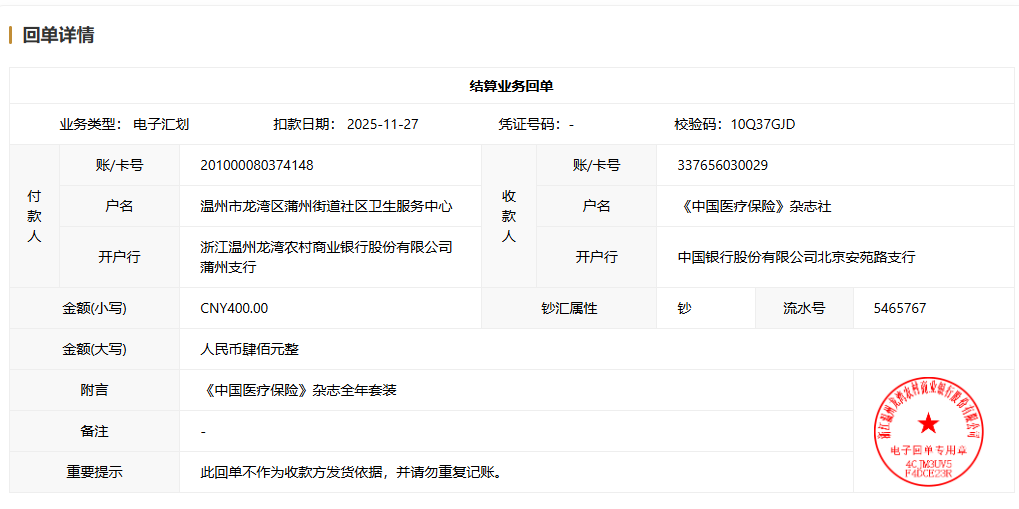This screenshot has width=1019, height=509.
Task: Click the amount in words 人民币肆佰元整
Action: (250, 349)
